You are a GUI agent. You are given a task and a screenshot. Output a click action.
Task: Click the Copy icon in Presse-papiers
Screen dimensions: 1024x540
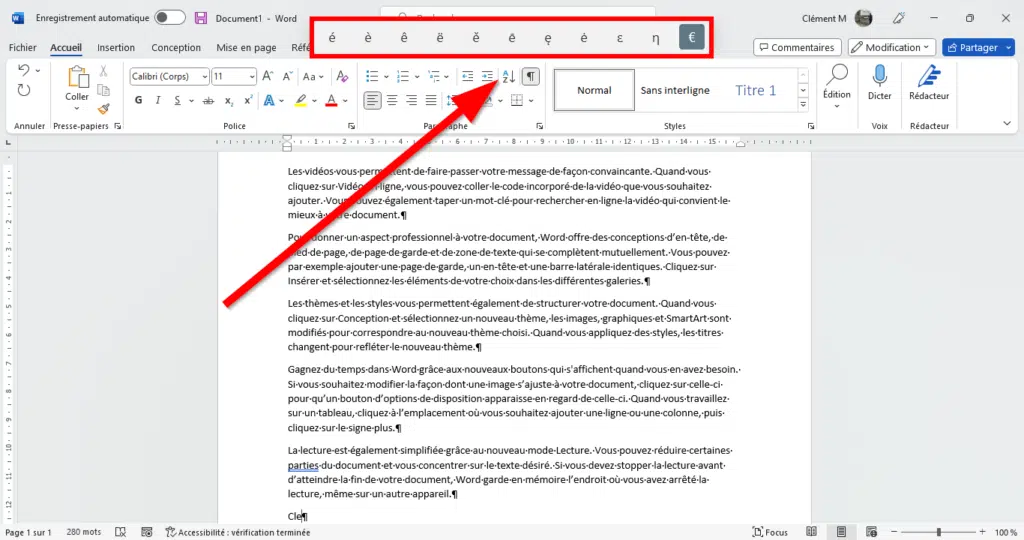103,90
